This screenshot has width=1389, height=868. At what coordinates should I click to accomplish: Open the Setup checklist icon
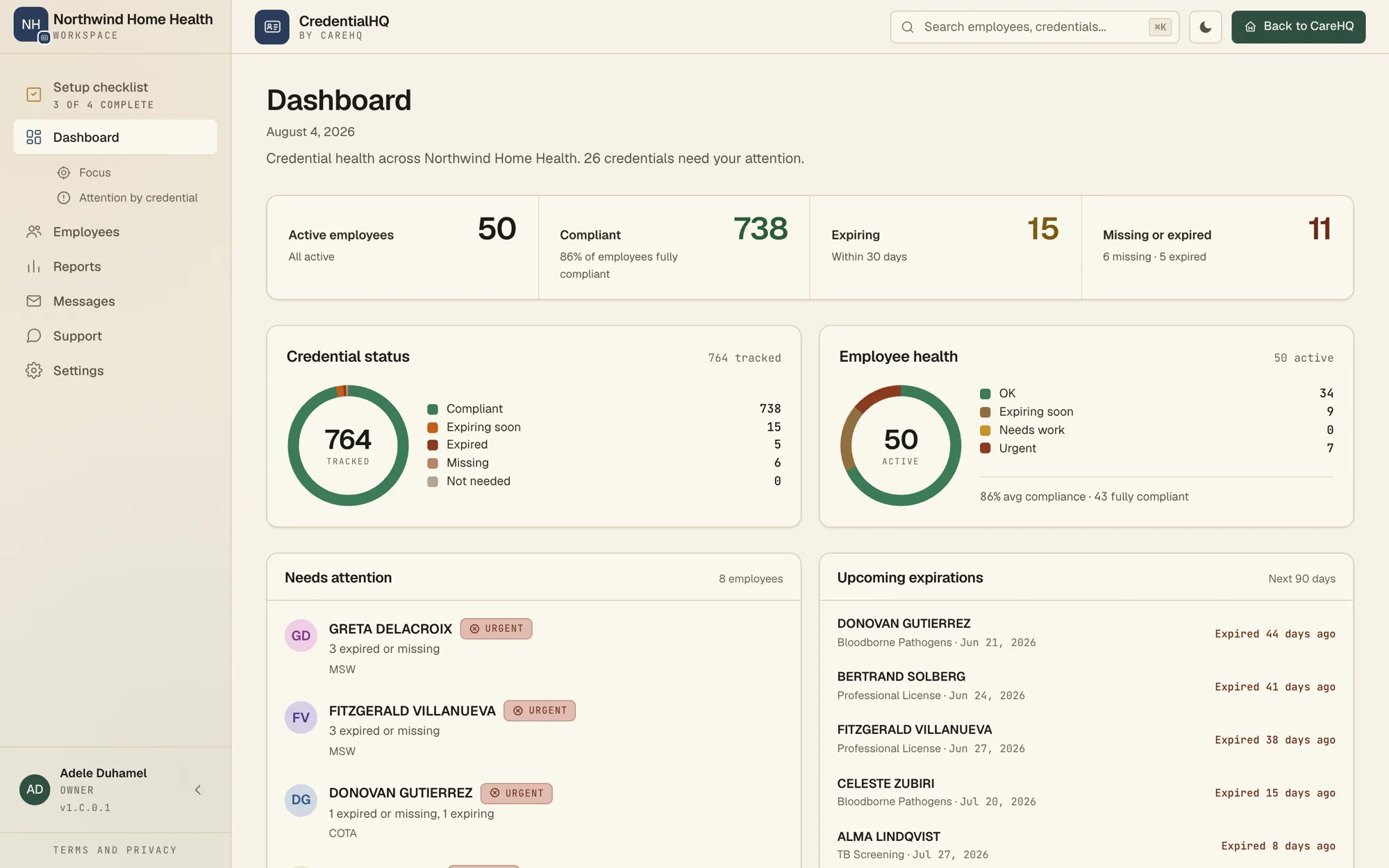pyautogui.click(x=33, y=94)
